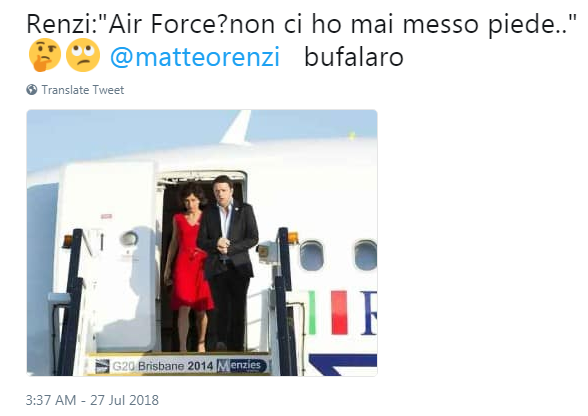Click the first airplane window right of door
The height and width of the screenshot is (416, 588).
(x=312, y=255)
